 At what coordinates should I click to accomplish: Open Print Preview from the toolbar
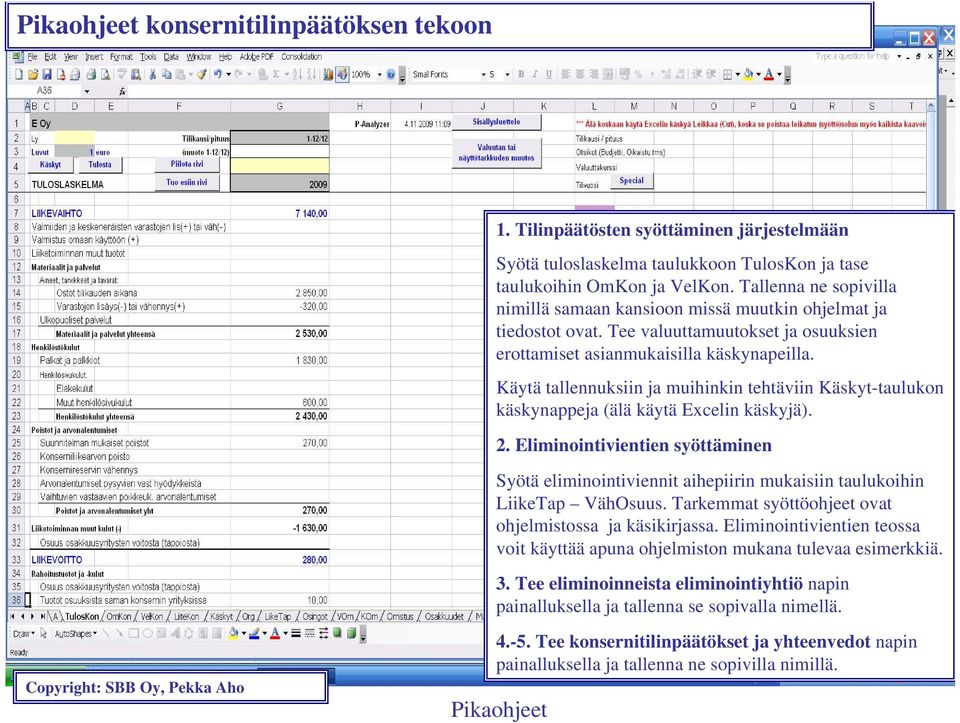point(105,74)
